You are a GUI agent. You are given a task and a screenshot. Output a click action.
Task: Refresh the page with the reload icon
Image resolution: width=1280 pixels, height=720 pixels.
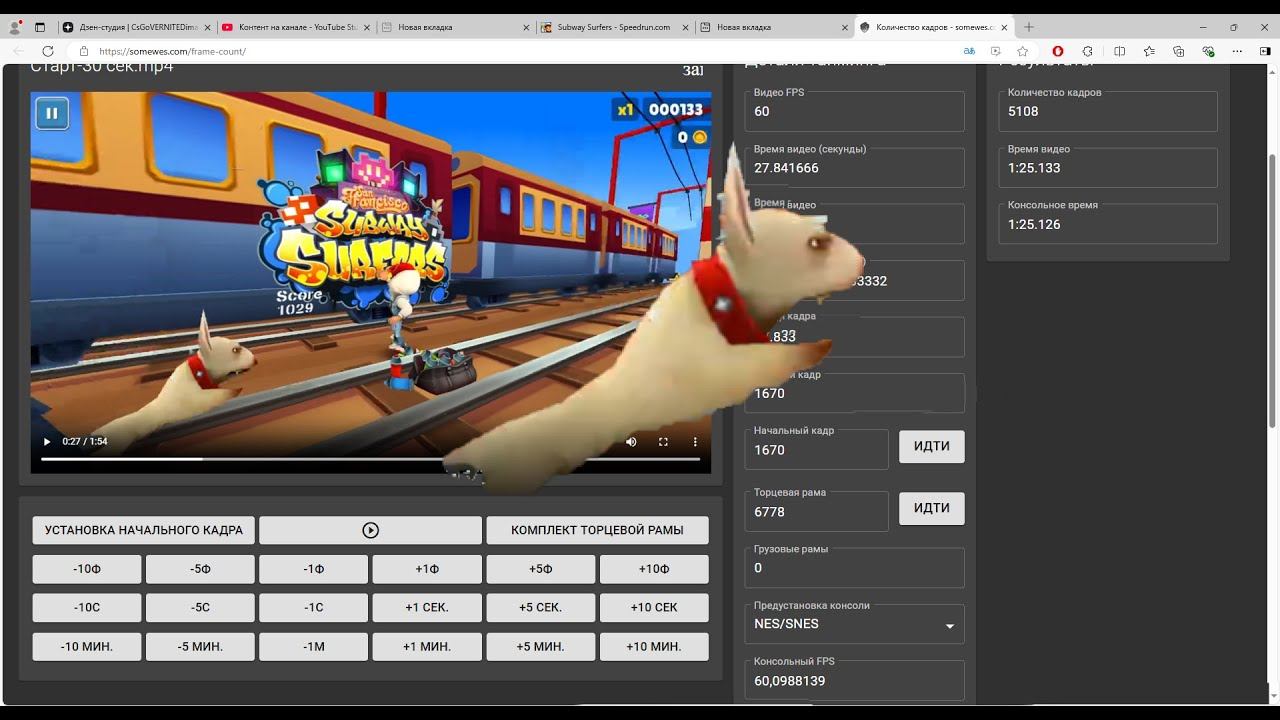pos(47,51)
